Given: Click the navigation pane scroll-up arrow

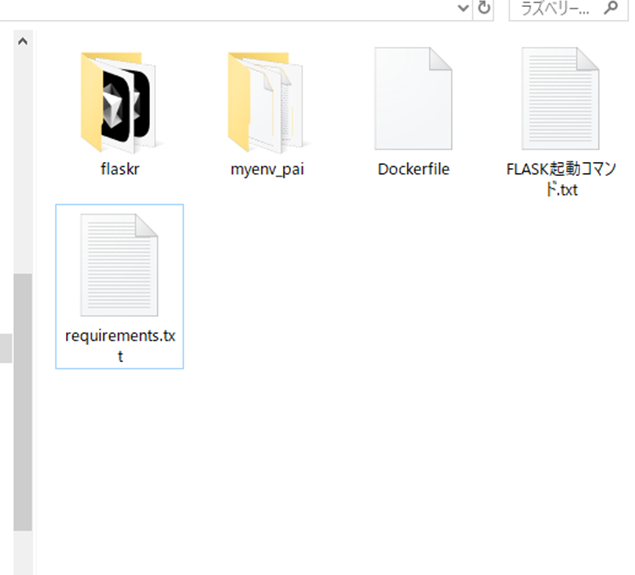Looking at the screenshot, I should [23, 41].
